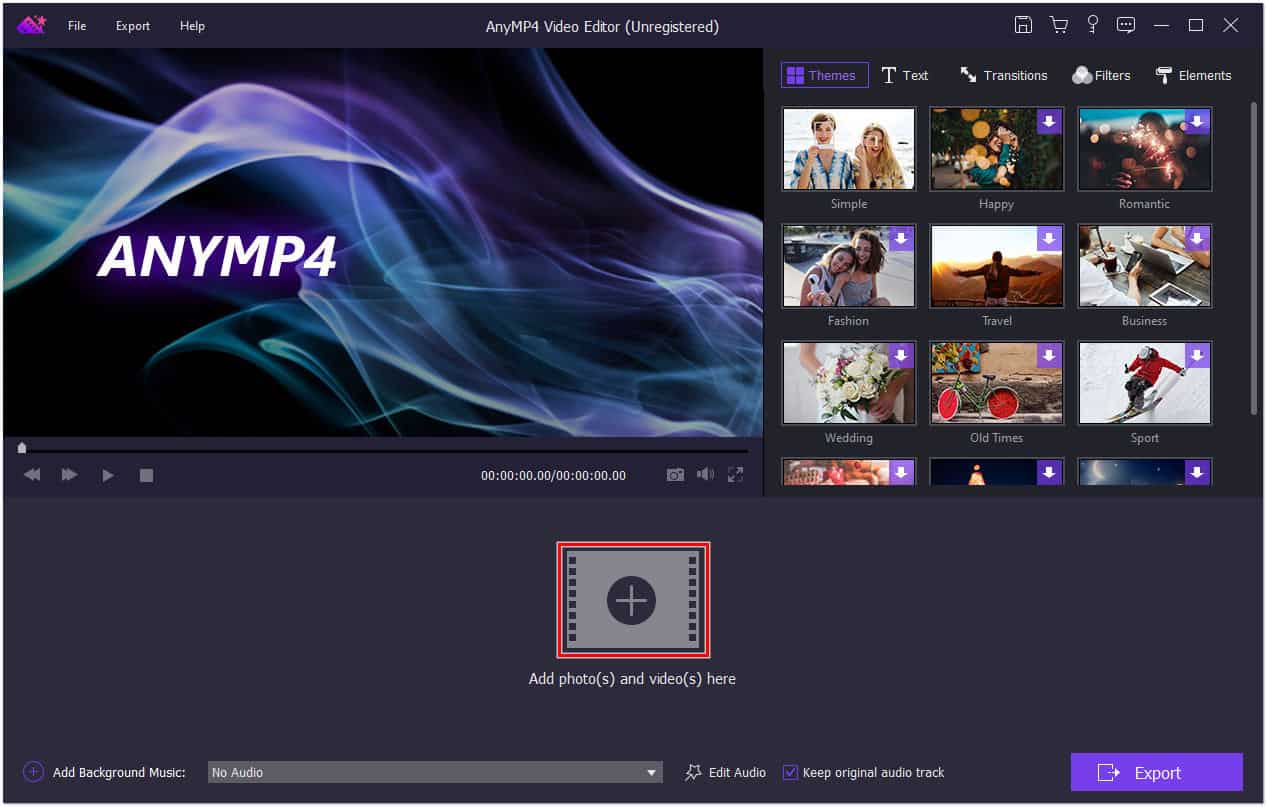Select the Wedding theme thumbnail
Image resolution: width=1267 pixels, height=807 pixels.
(x=848, y=383)
